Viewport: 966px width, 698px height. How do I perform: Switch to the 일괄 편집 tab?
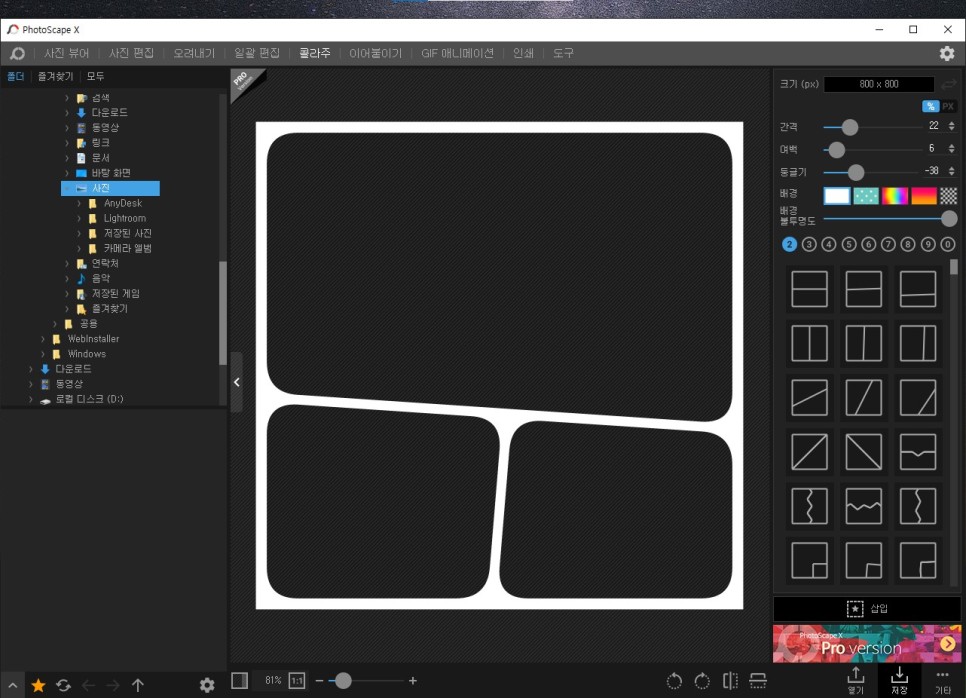[257, 54]
